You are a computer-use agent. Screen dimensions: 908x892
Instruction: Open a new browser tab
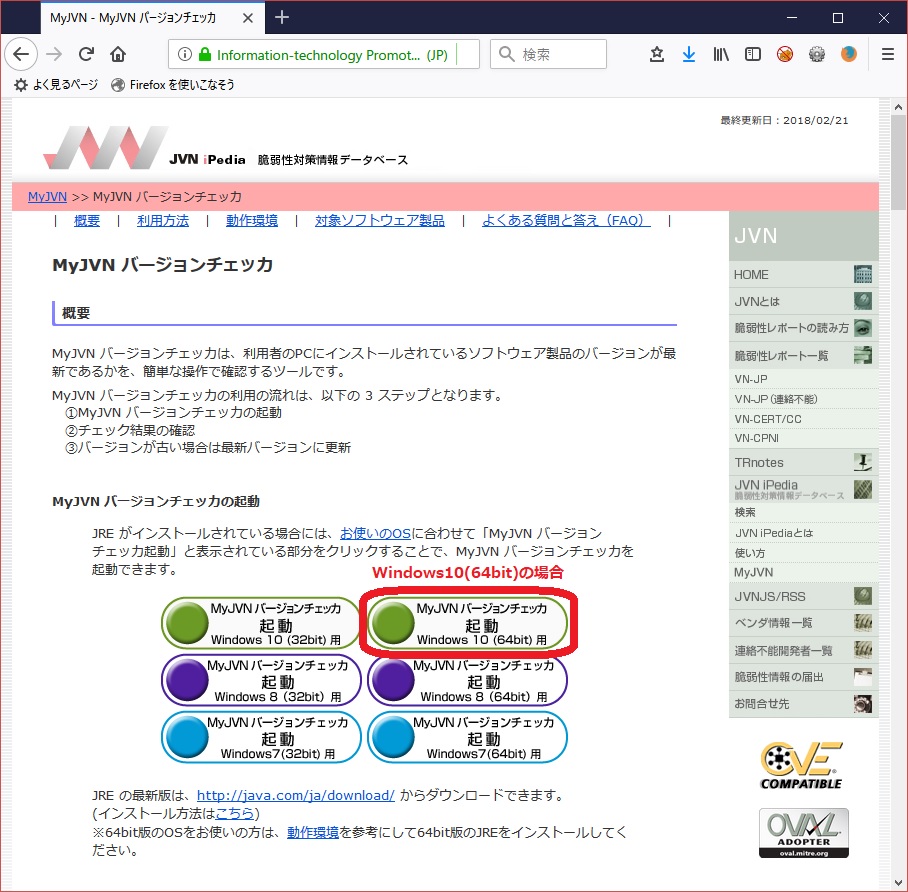coord(282,17)
